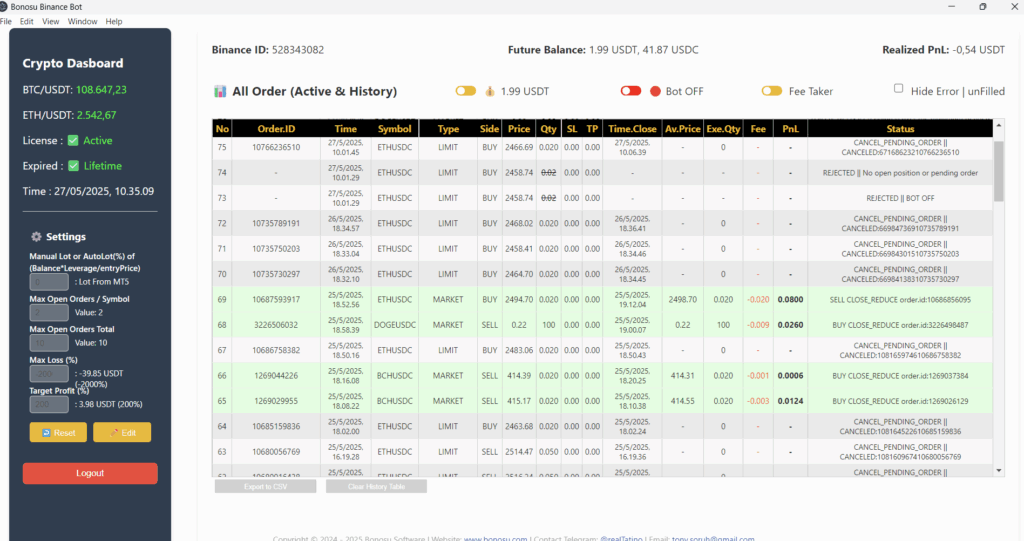This screenshot has width=1024, height=541.
Task: Click the Max Open Orders Total field
Action: 49,342
